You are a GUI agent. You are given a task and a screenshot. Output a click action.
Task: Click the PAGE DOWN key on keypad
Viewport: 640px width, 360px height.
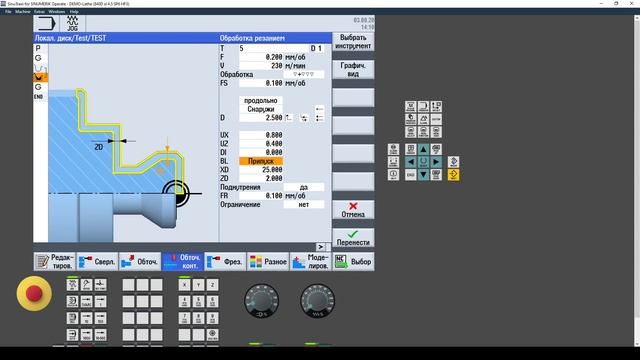(x=436, y=175)
